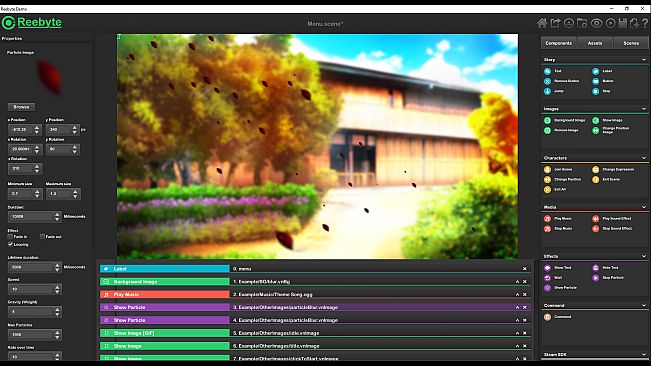The image size is (651, 366).
Task: Add a Remove Image component
Action: click(561, 130)
